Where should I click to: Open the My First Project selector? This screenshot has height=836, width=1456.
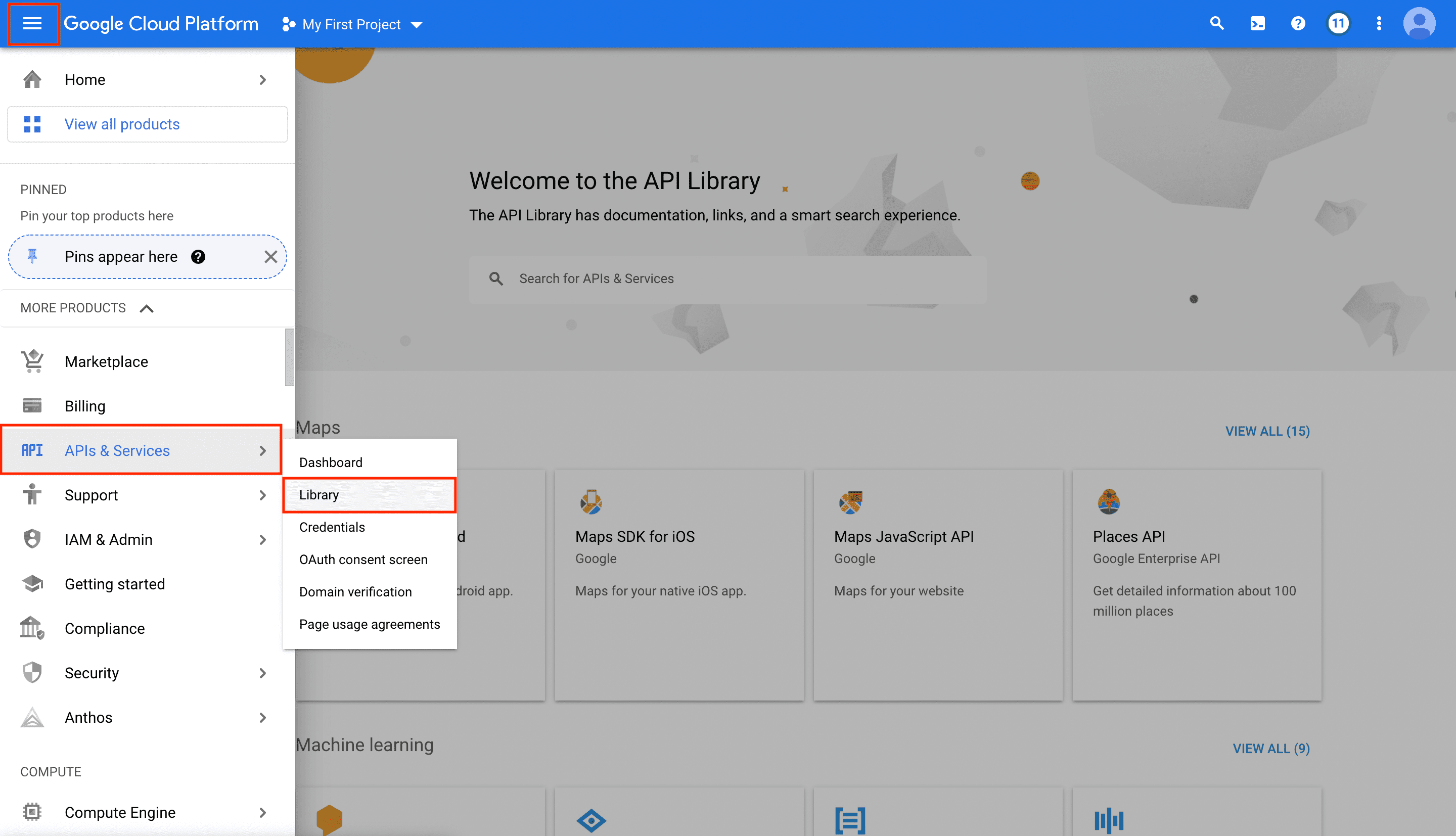[x=352, y=24]
